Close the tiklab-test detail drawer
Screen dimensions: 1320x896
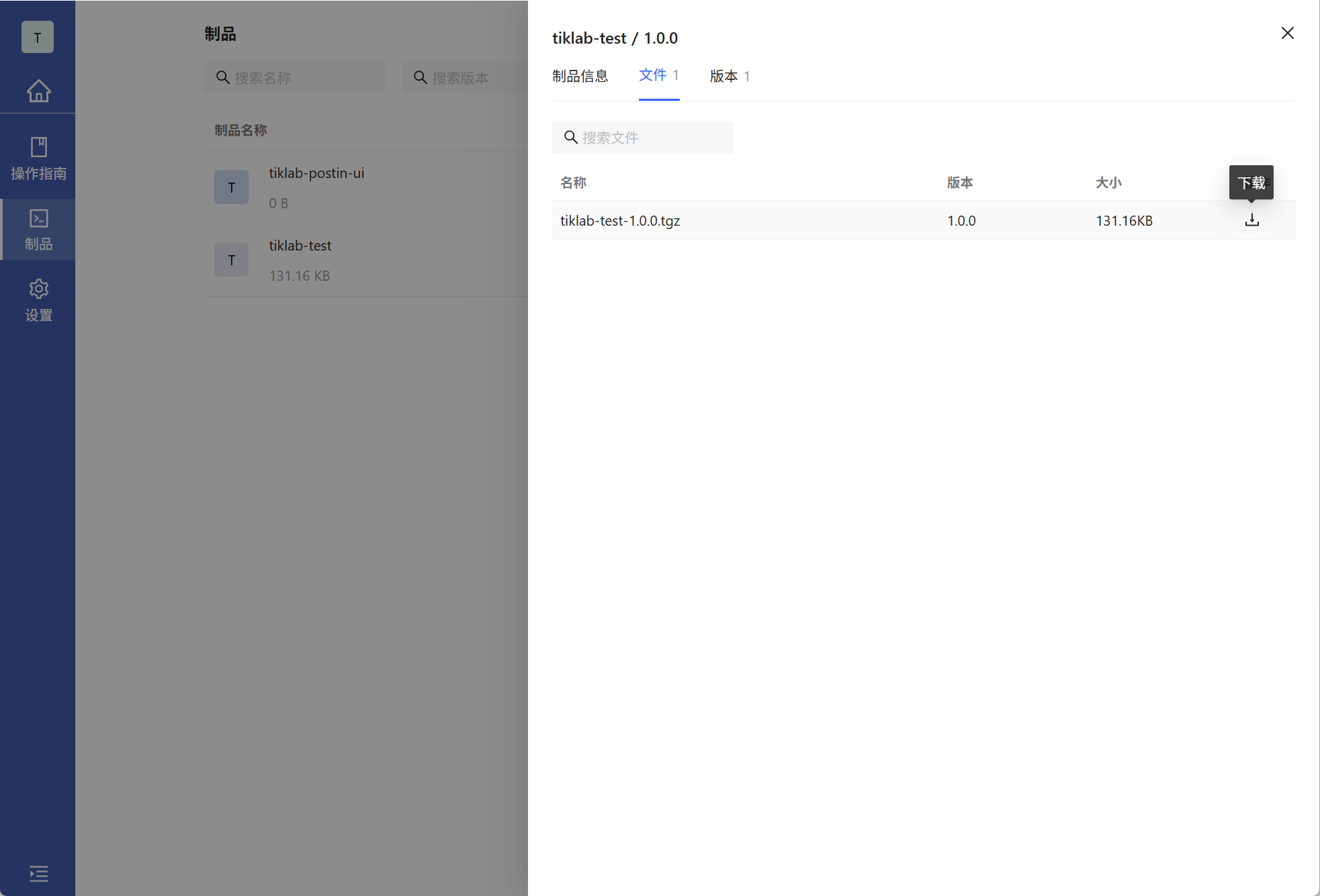point(1287,34)
